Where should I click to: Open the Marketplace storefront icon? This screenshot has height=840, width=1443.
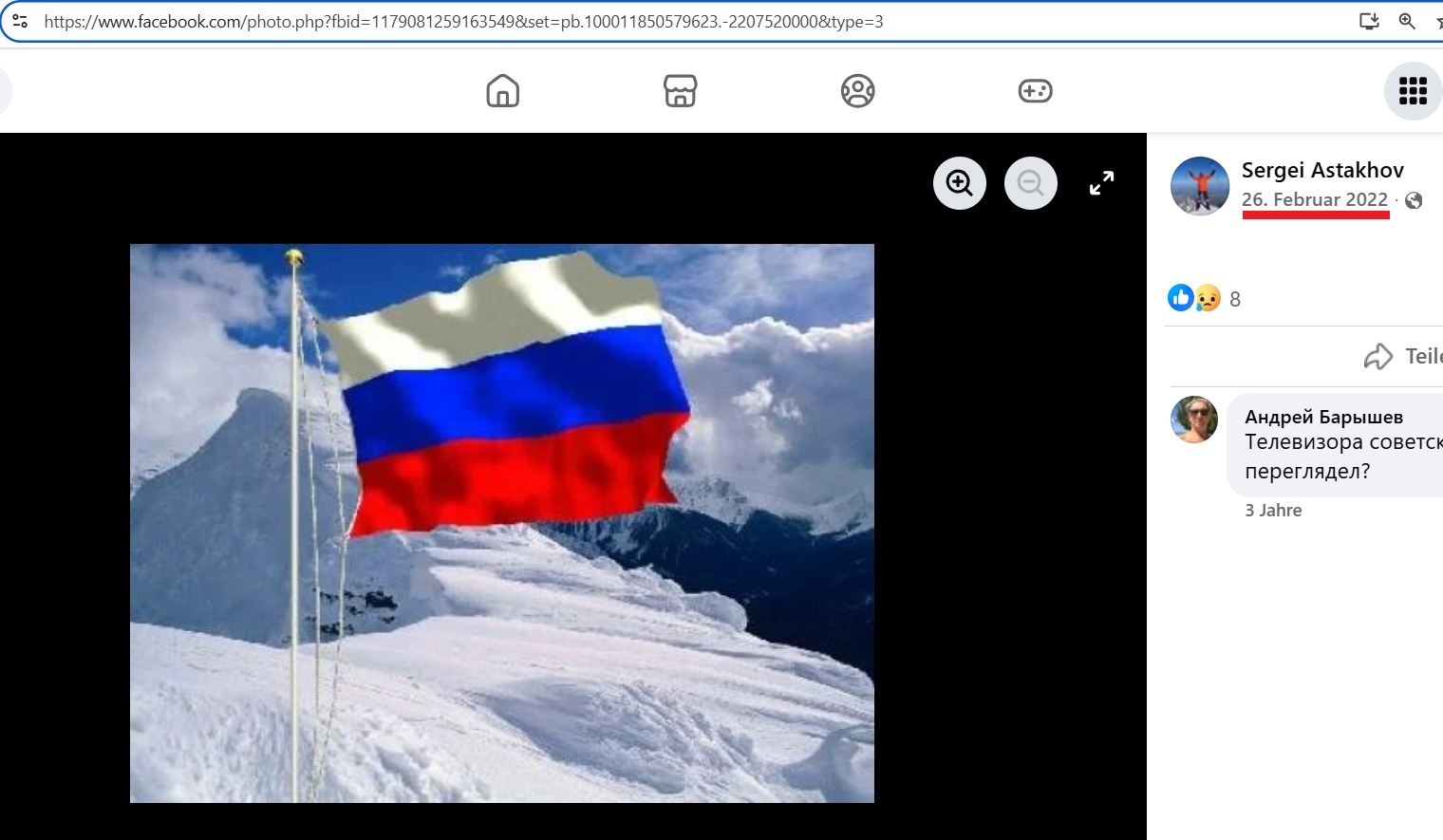(680, 91)
